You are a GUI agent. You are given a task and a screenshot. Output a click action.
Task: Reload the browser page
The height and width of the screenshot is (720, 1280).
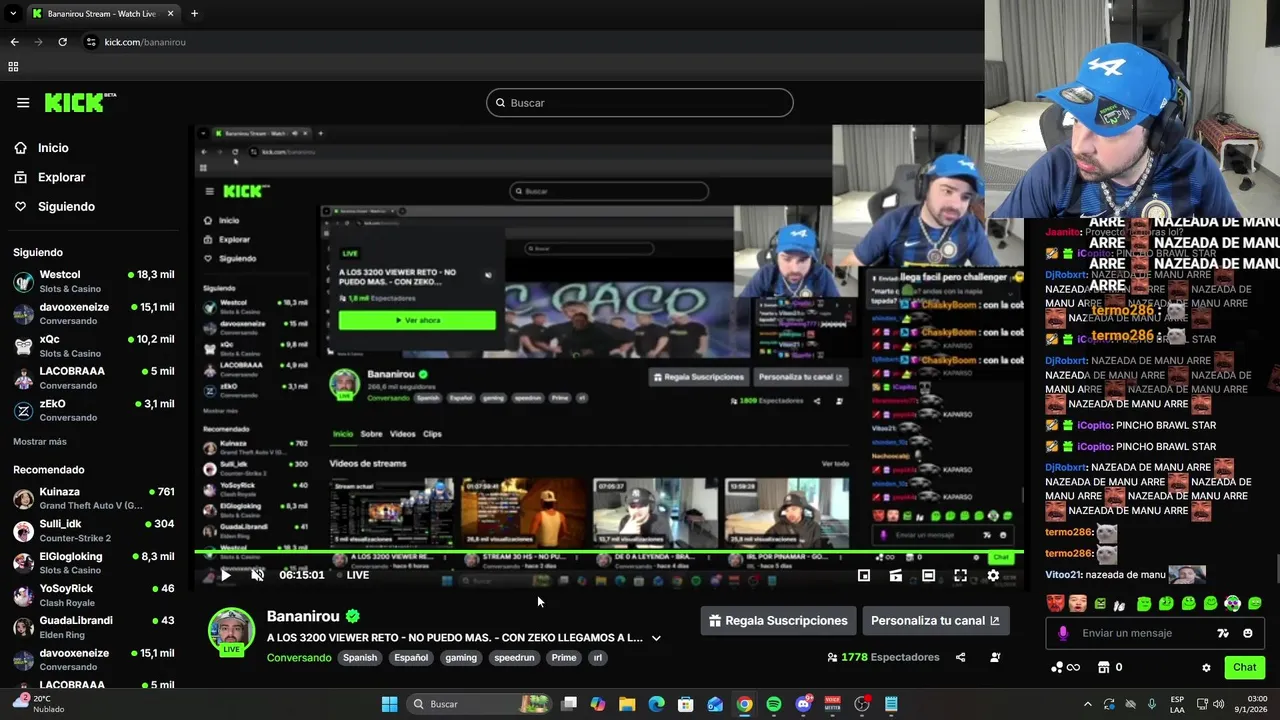point(62,42)
